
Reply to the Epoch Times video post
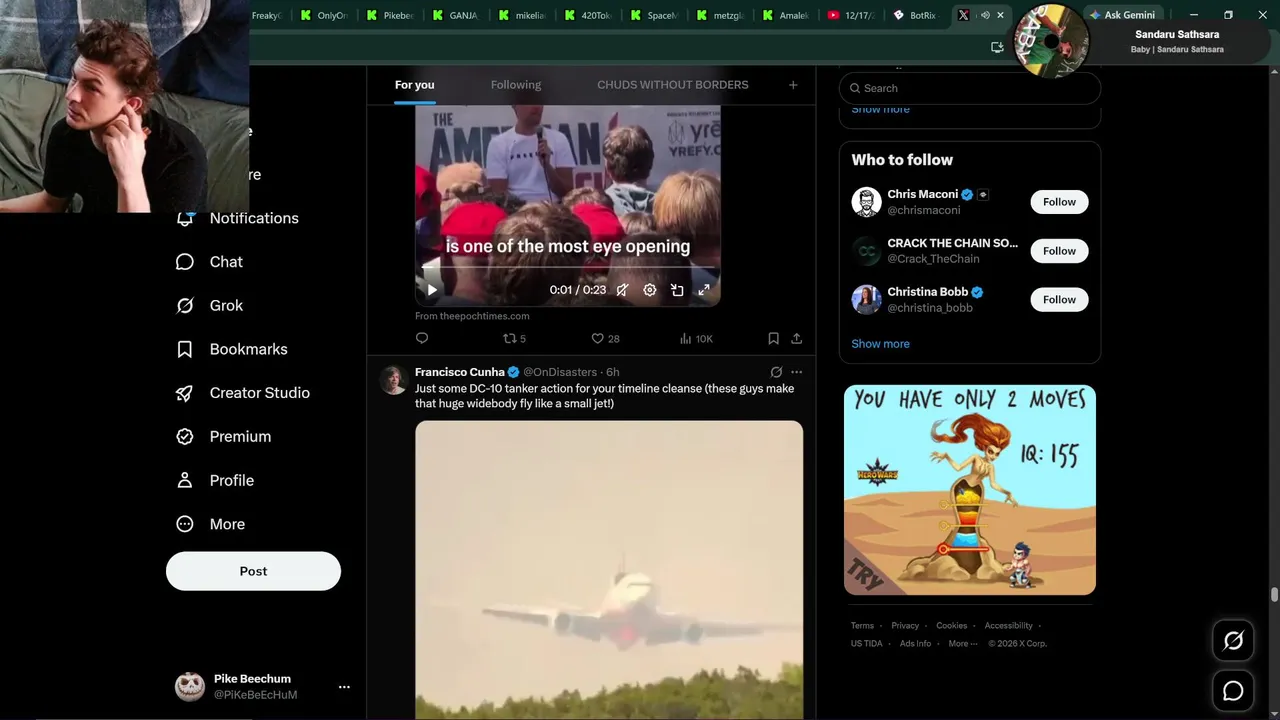tap(422, 338)
